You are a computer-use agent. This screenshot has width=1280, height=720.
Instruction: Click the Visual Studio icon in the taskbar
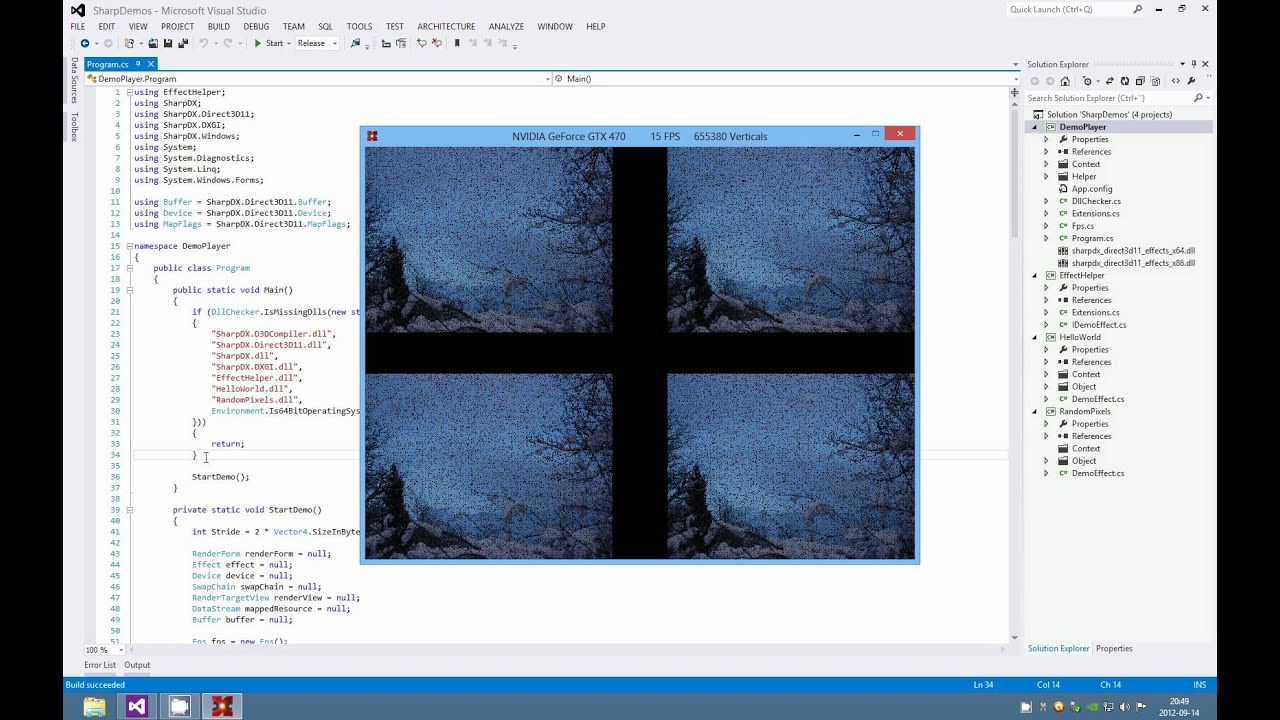(137, 706)
